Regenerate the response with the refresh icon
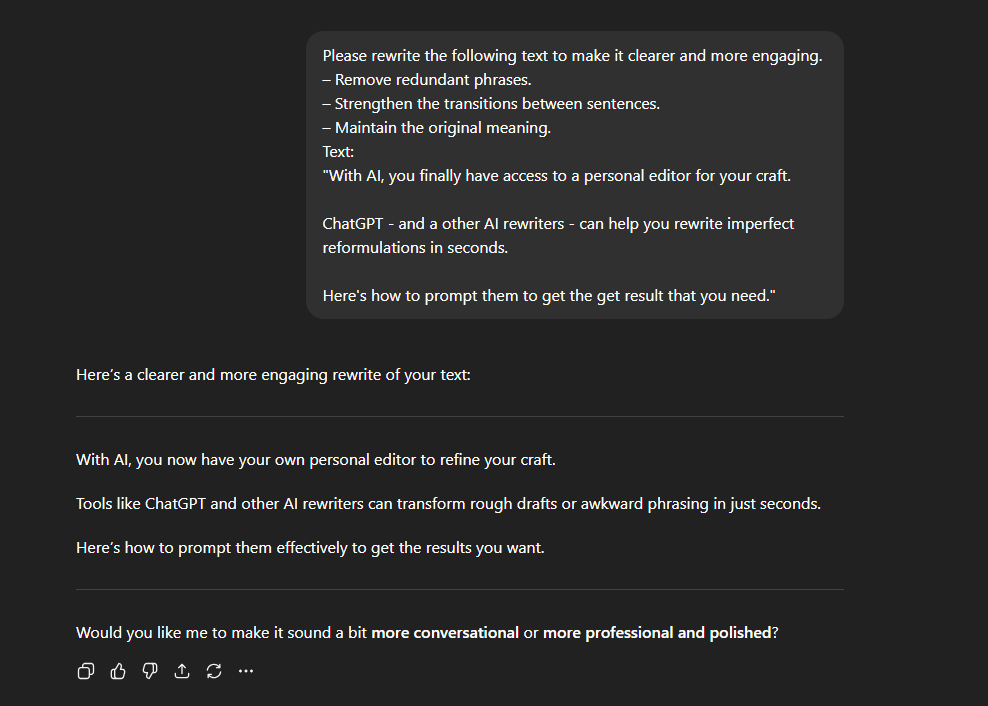 coord(214,671)
